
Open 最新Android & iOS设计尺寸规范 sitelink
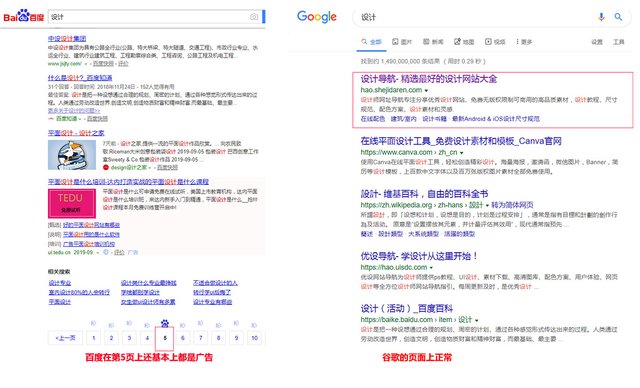[496, 119]
